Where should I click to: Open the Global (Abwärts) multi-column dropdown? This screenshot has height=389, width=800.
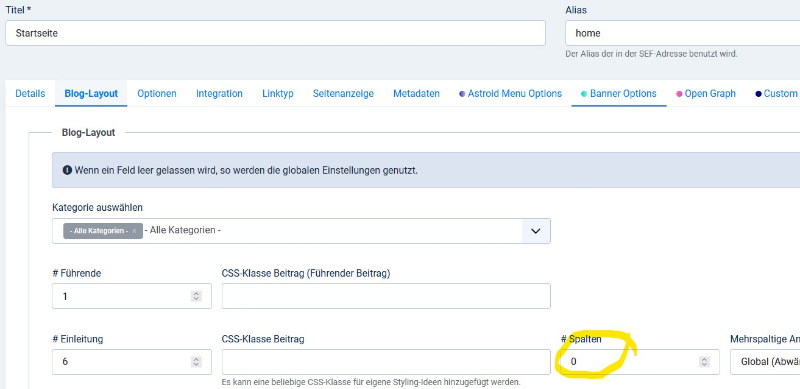tap(765, 361)
